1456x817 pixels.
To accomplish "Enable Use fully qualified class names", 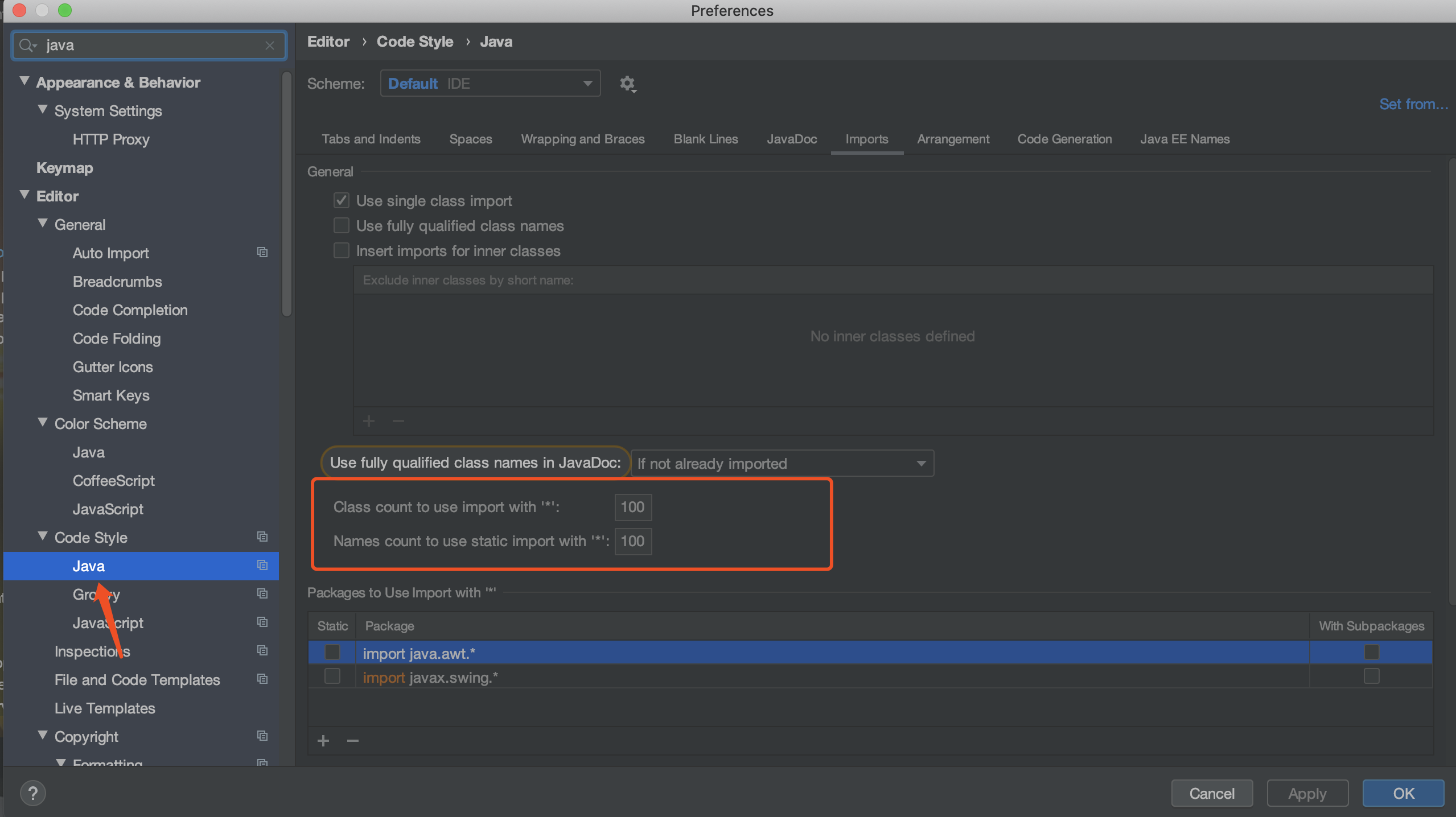I will [342, 225].
